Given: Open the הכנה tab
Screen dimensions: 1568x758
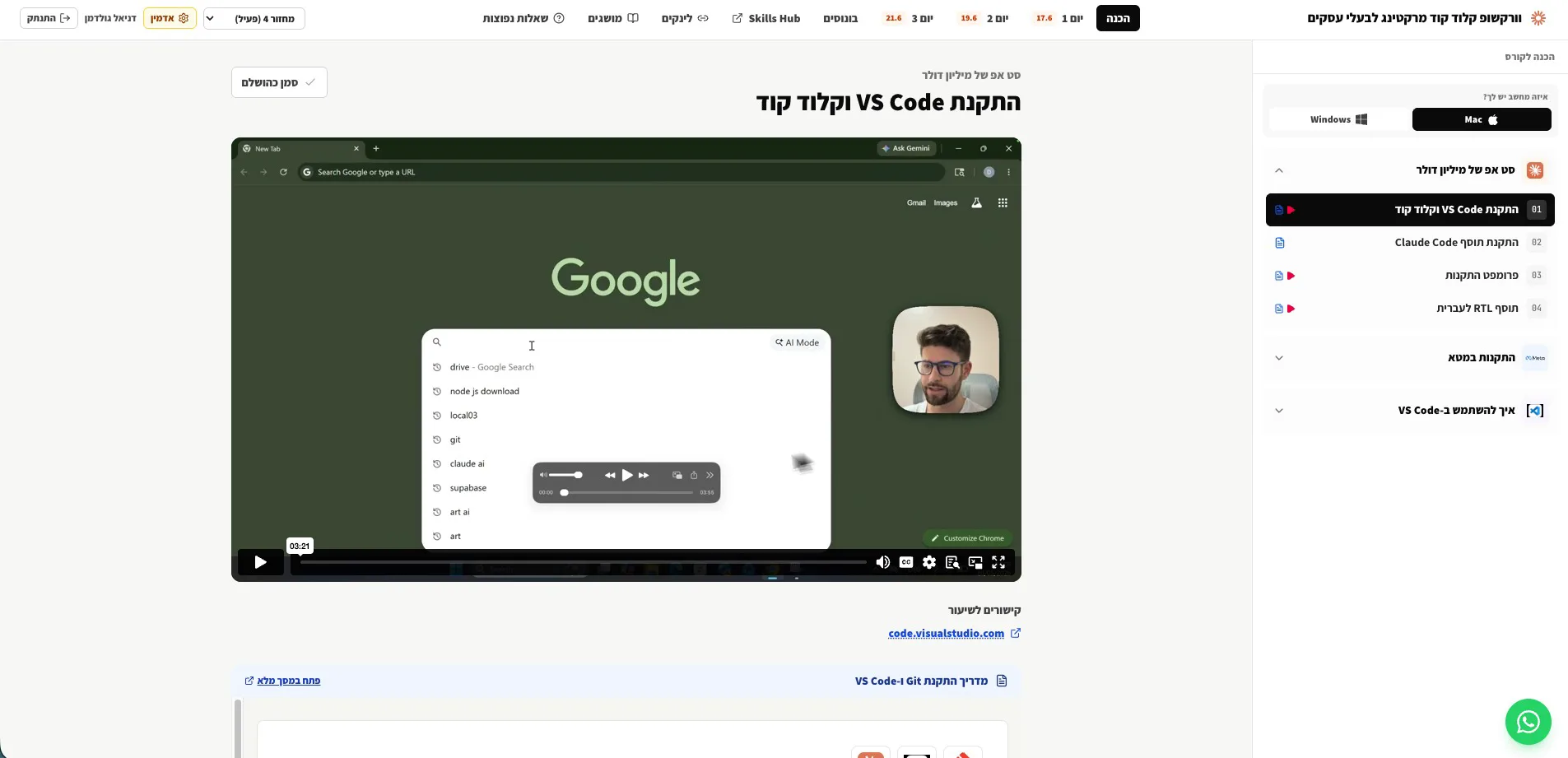Looking at the screenshot, I should pyautogui.click(x=1118, y=18).
